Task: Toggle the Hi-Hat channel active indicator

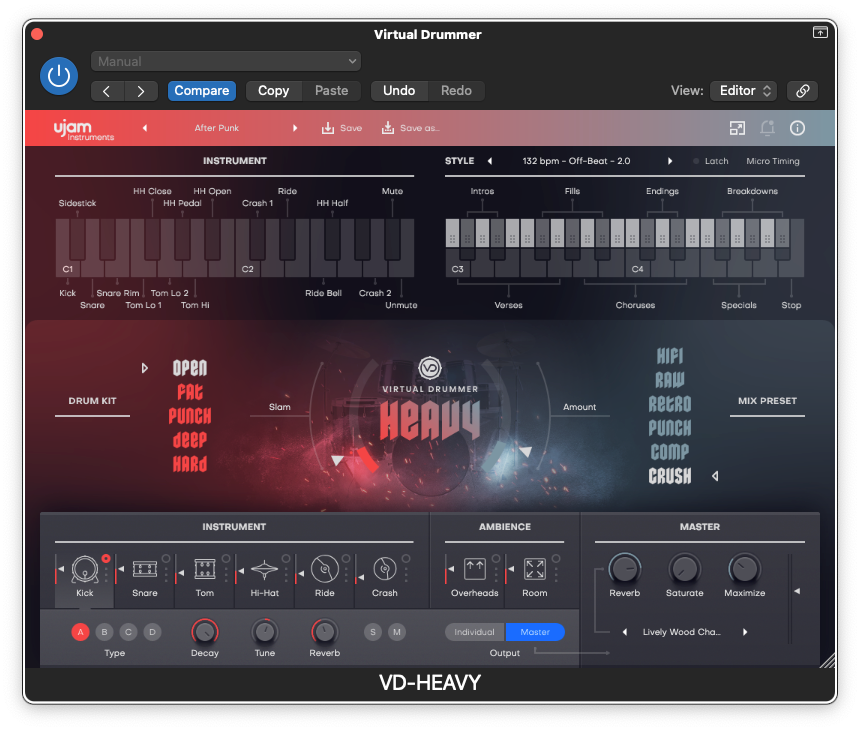Action: pyautogui.click(x=286, y=558)
